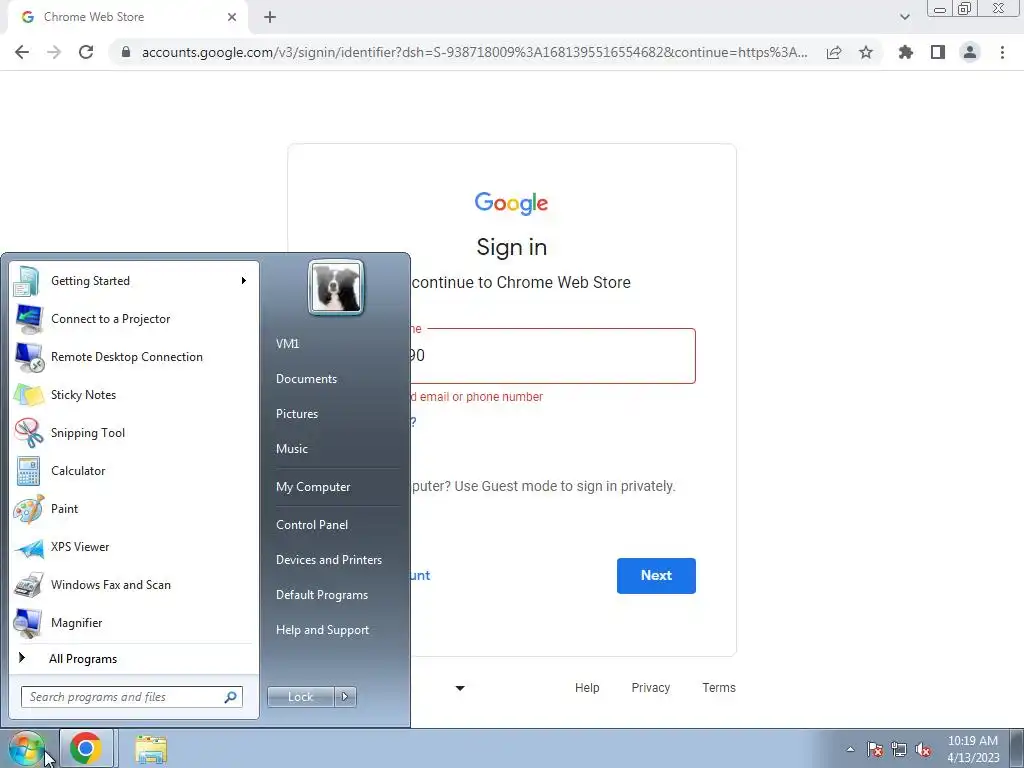Open the Privacy link
Screen dimensions: 1024x768
[x=650, y=688]
